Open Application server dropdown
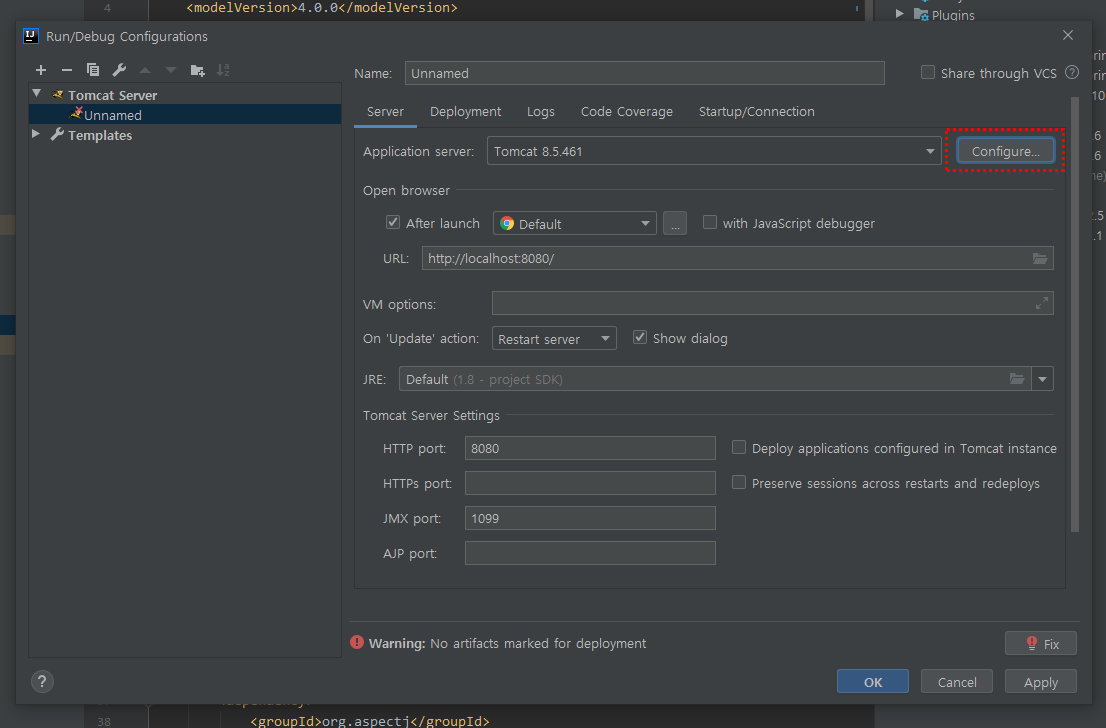 (x=714, y=151)
